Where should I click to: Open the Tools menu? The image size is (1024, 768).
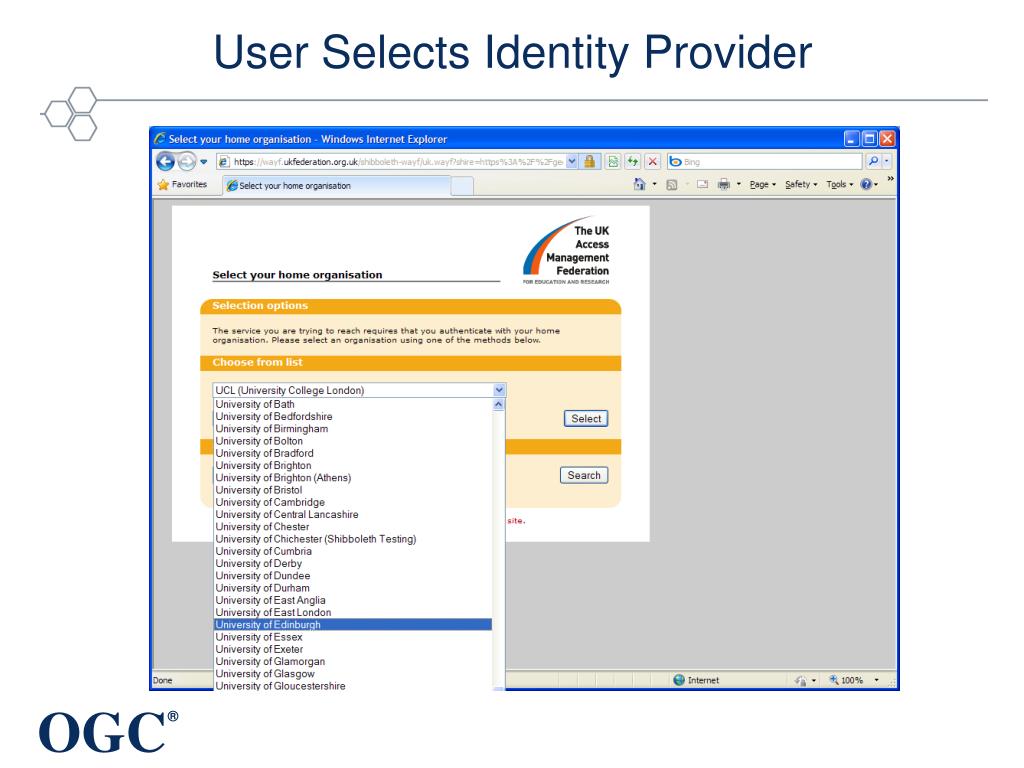pos(839,185)
